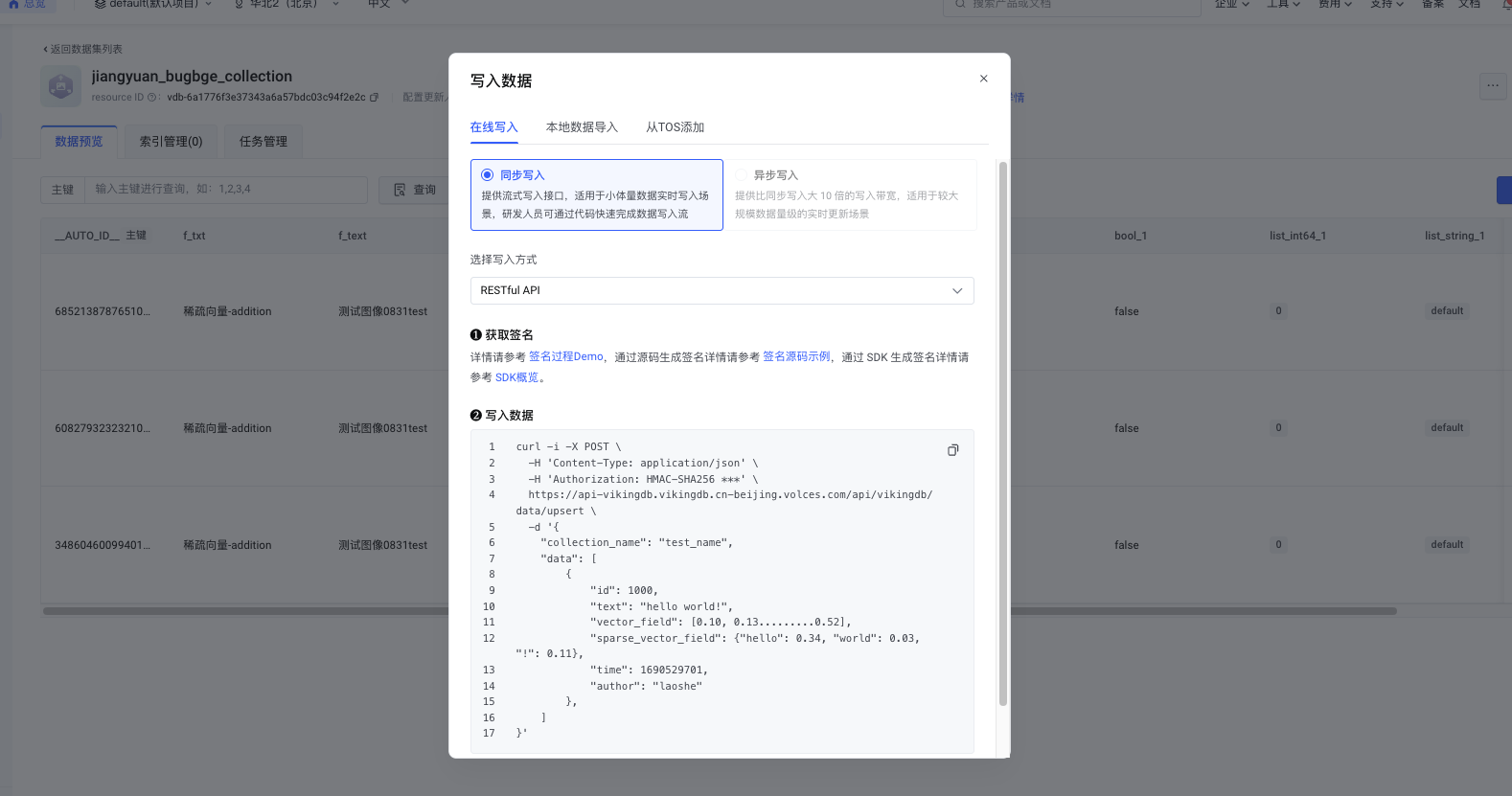The image size is (1512, 796).
Task: Choose the 异步写入 radio option
Action: pyautogui.click(x=741, y=175)
